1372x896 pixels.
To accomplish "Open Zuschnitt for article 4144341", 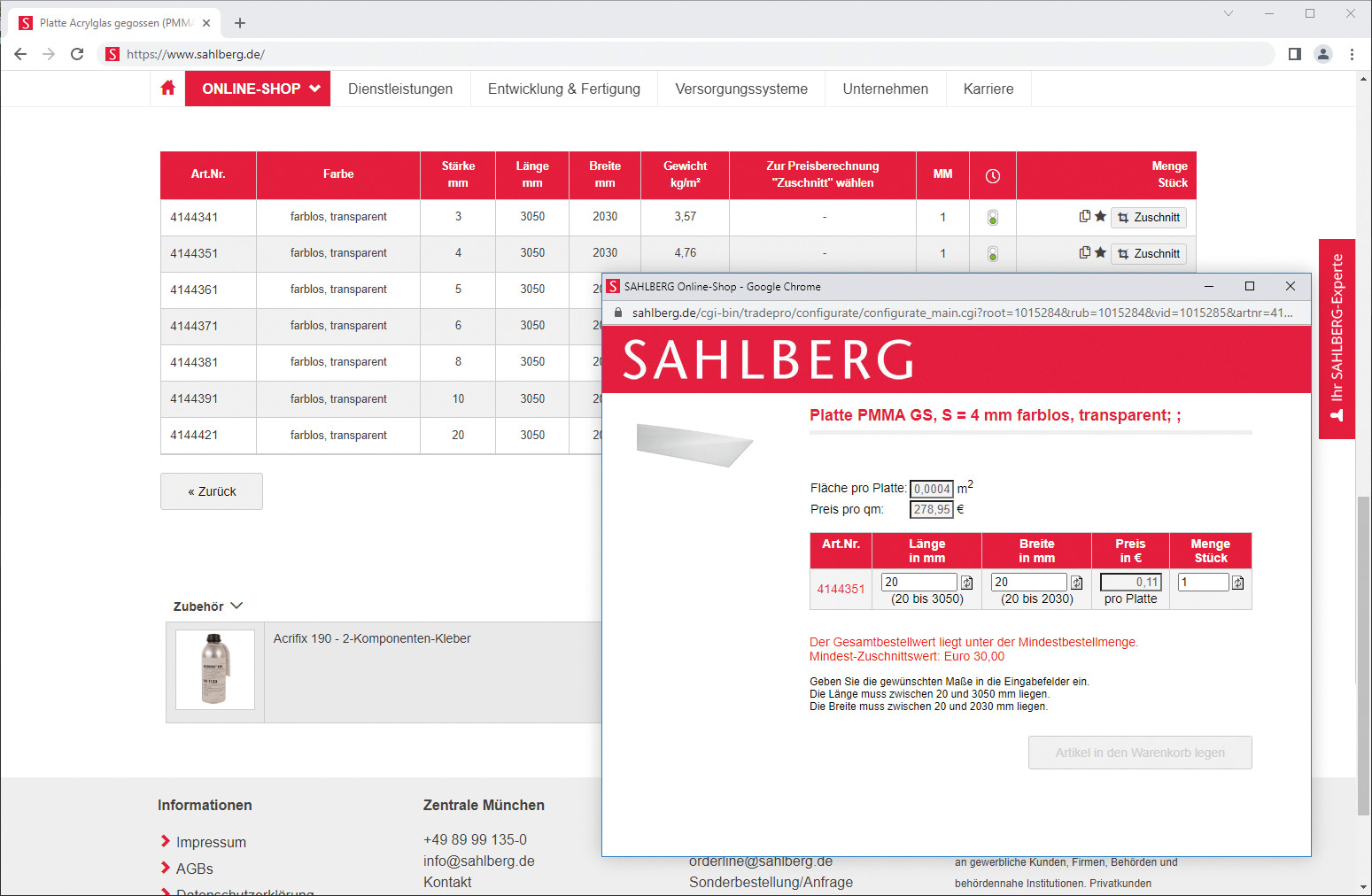I will 1149,218.
